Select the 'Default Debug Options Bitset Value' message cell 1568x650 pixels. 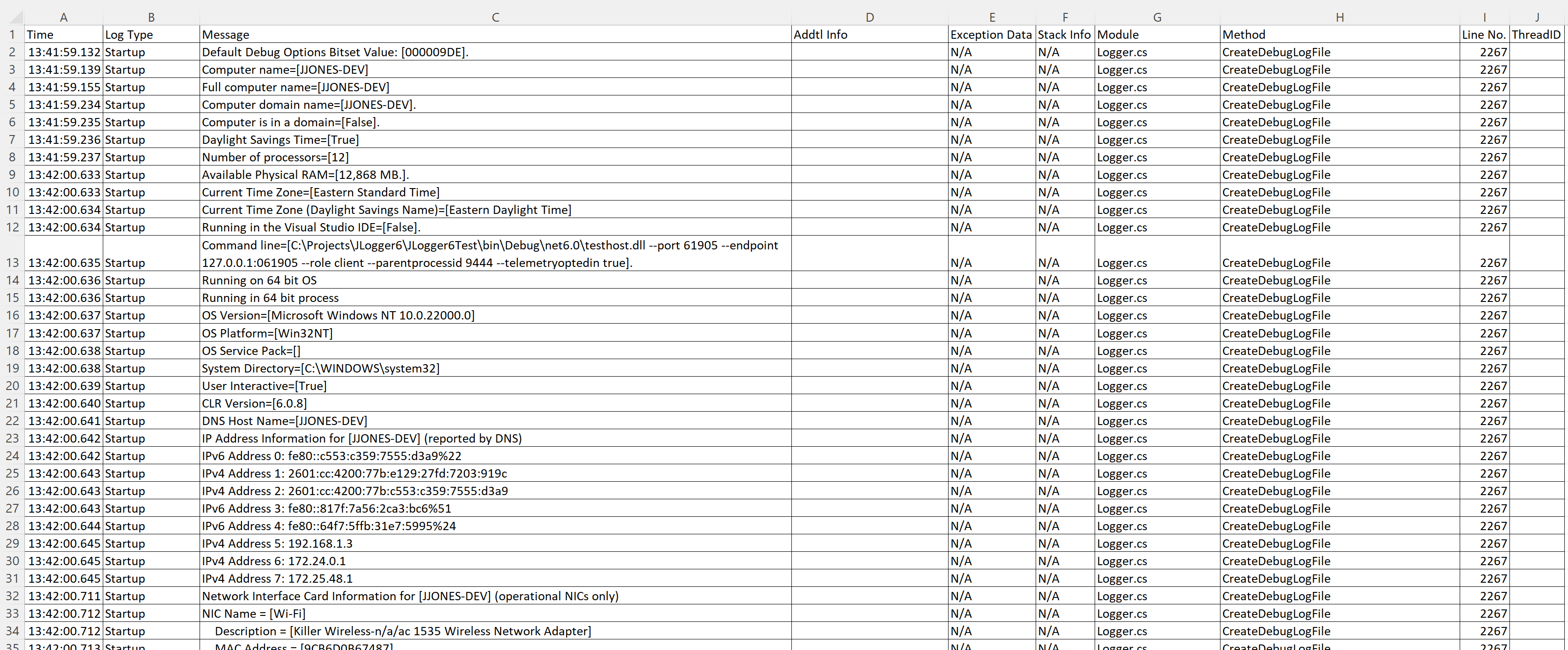[495, 52]
